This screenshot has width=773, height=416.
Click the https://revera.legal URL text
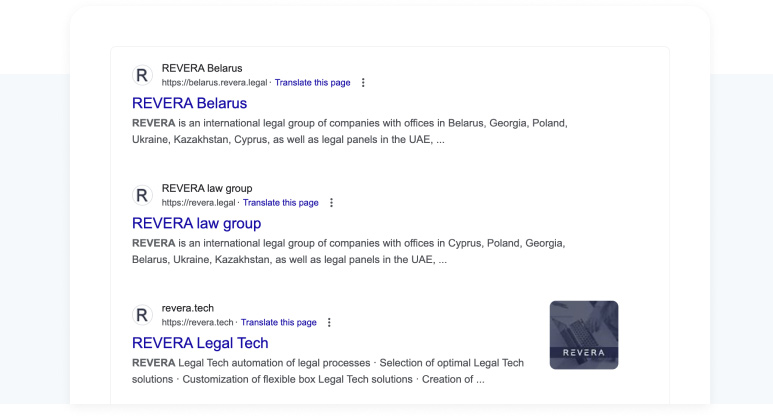tap(198, 203)
